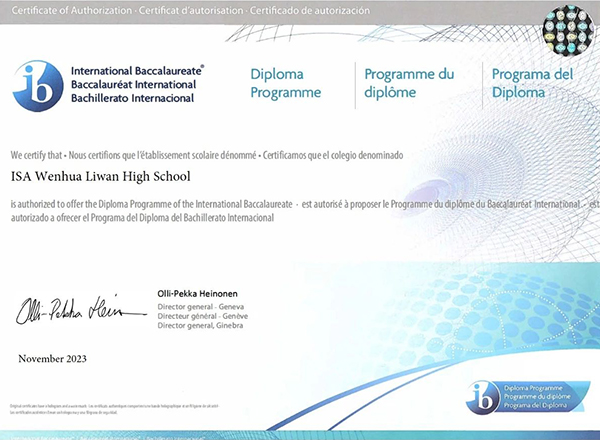Screen dimensions: 600x440
Task: Click the IB logo at top left
Action: pyautogui.click(x=37, y=83)
